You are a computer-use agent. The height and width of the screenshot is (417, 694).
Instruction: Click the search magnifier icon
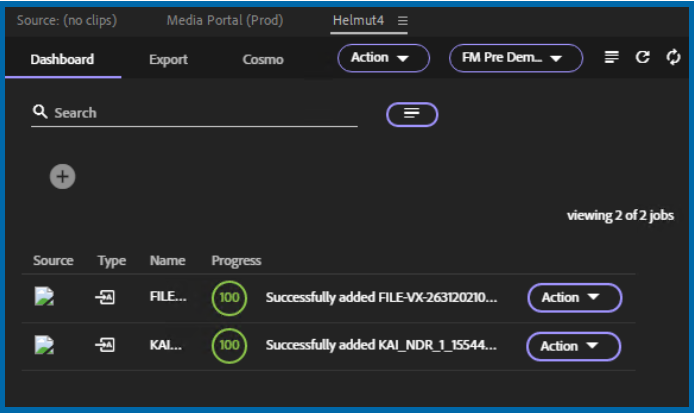pos(40,112)
